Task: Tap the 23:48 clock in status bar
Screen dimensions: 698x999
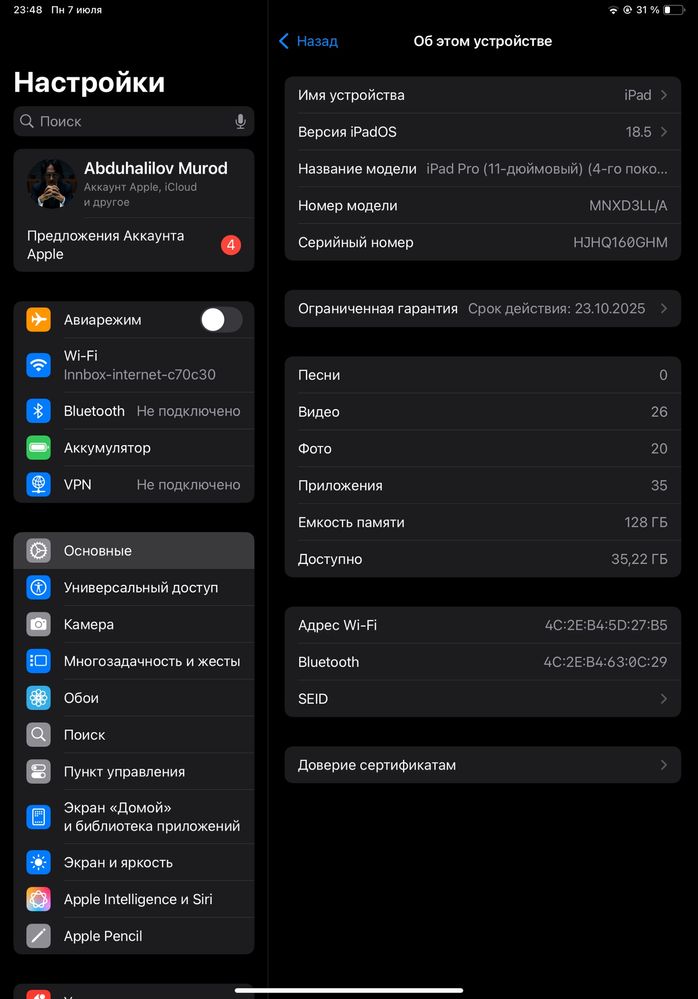Action: click(x=27, y=10)
